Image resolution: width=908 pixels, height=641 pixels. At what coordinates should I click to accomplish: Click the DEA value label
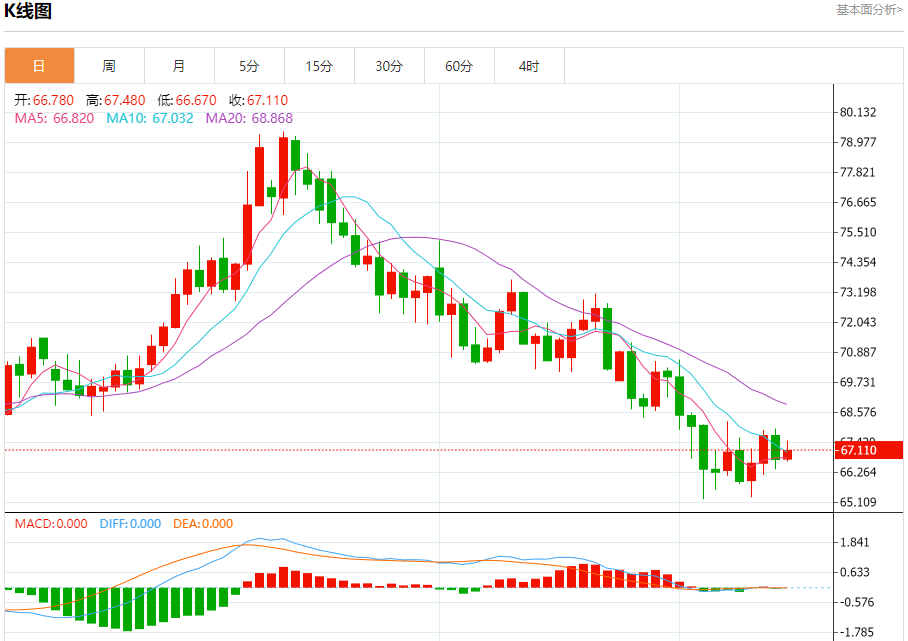pyautogui.click(x=203, y=523)
